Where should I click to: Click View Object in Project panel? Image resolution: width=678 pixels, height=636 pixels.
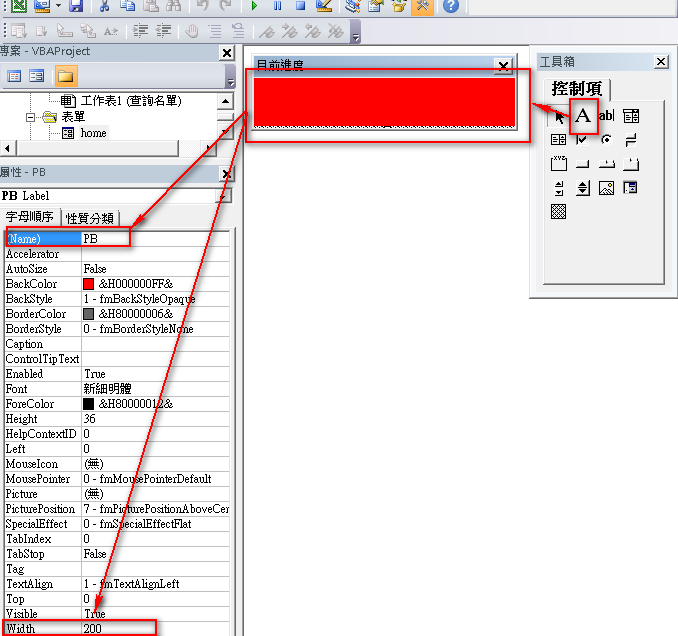pos(37,77)
